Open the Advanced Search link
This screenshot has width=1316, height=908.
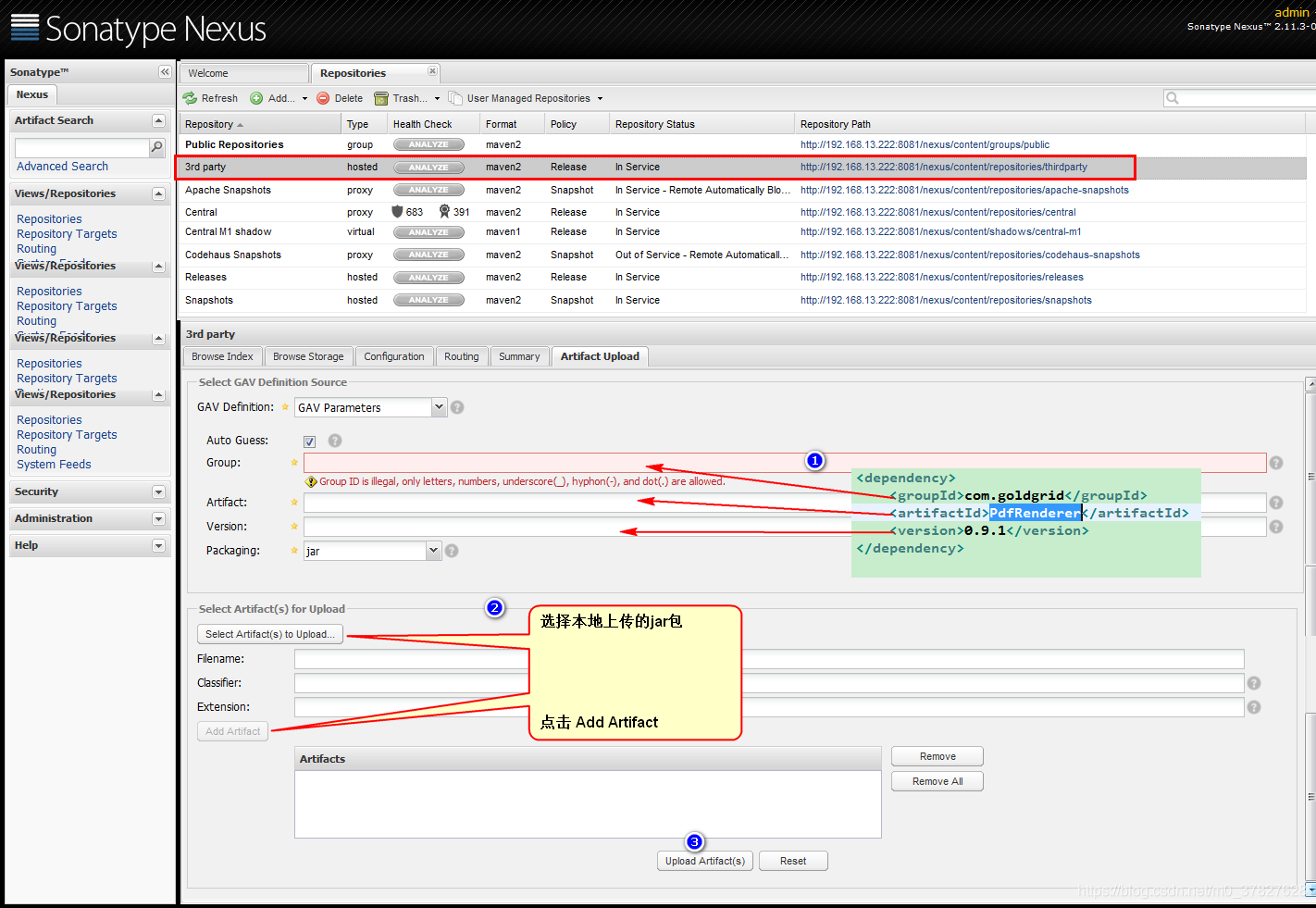point(62,167)
